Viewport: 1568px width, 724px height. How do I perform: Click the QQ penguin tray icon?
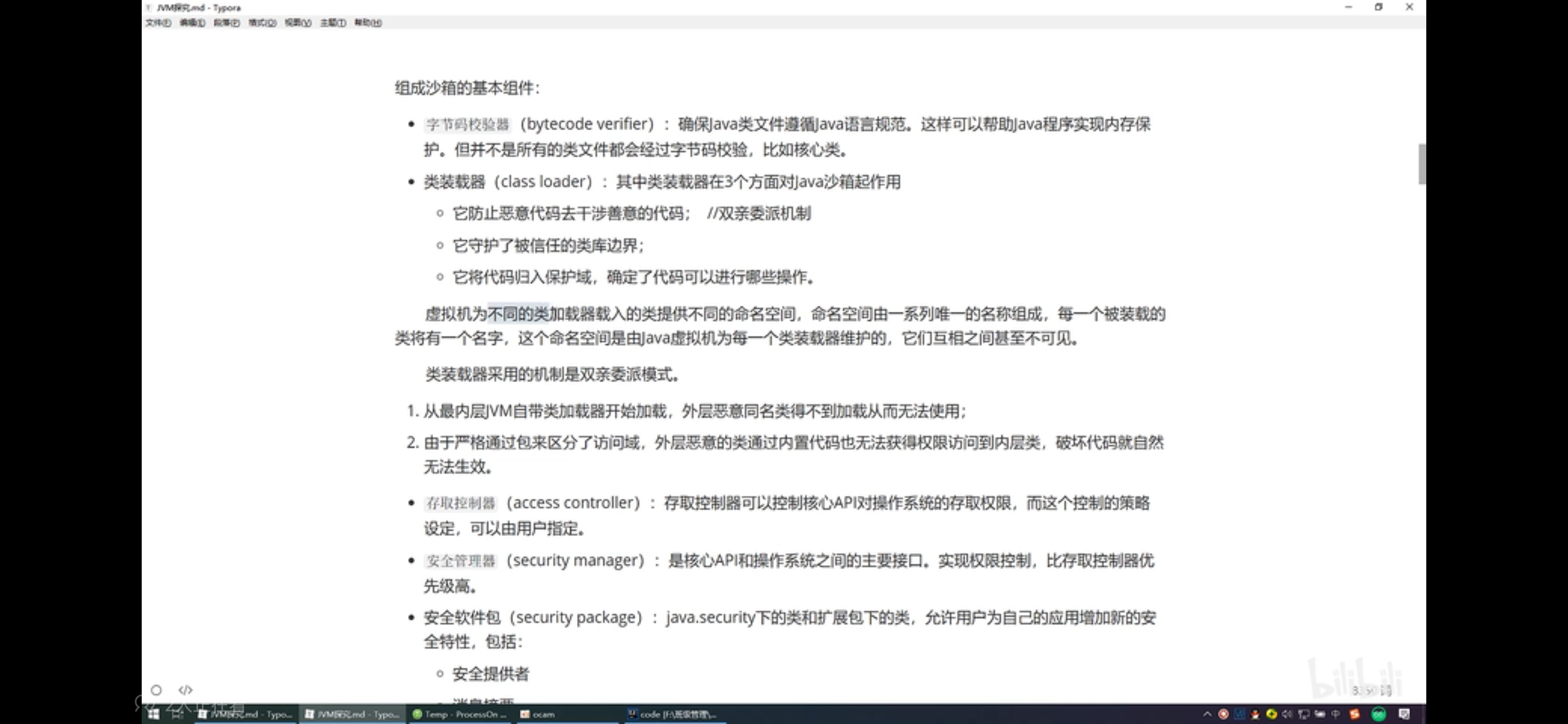(x=1255, y=713)
